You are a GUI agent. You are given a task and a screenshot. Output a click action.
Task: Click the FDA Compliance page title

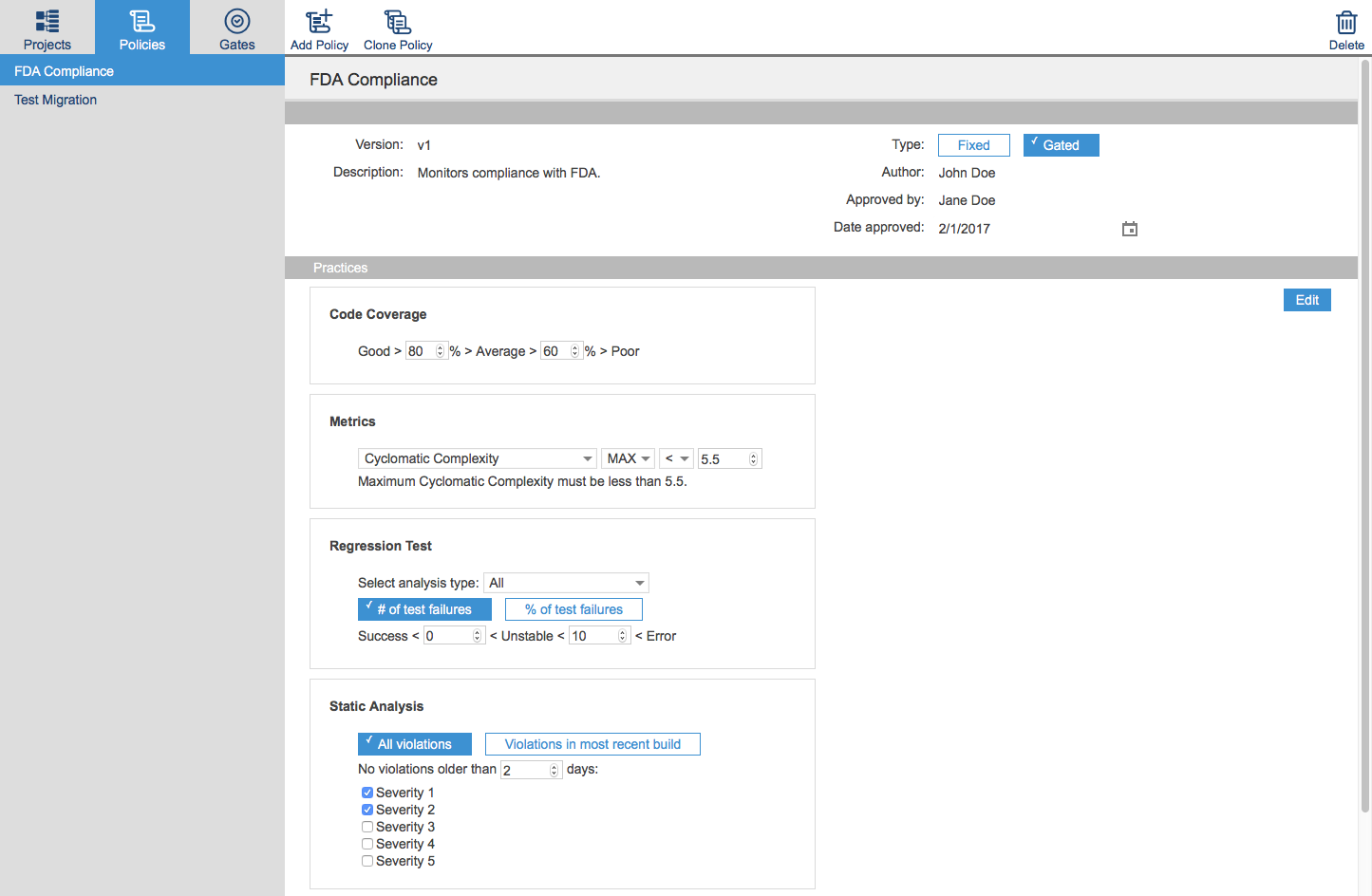coord(373,80)
